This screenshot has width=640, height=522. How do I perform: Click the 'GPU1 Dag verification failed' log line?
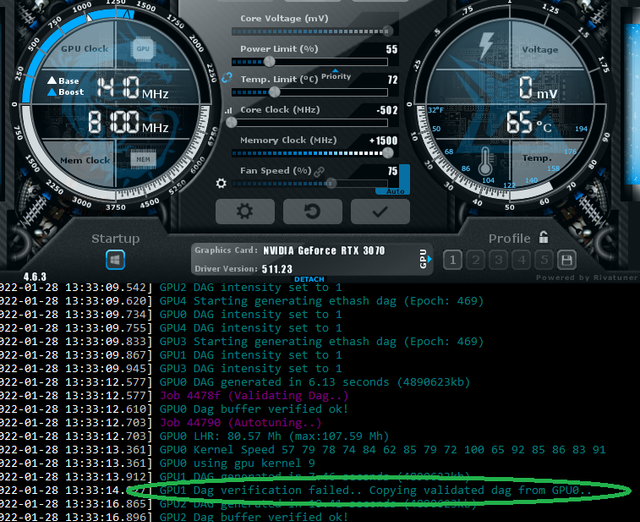(x=375, y=490)
